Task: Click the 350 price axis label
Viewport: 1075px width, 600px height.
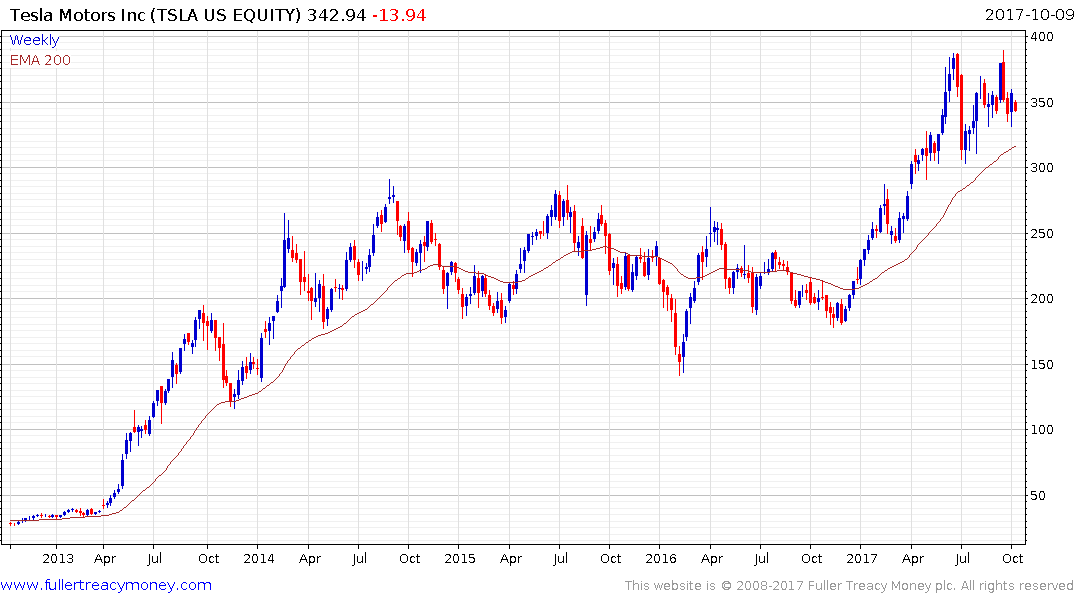Action: pyautogui.click(x=1042, y=103)
